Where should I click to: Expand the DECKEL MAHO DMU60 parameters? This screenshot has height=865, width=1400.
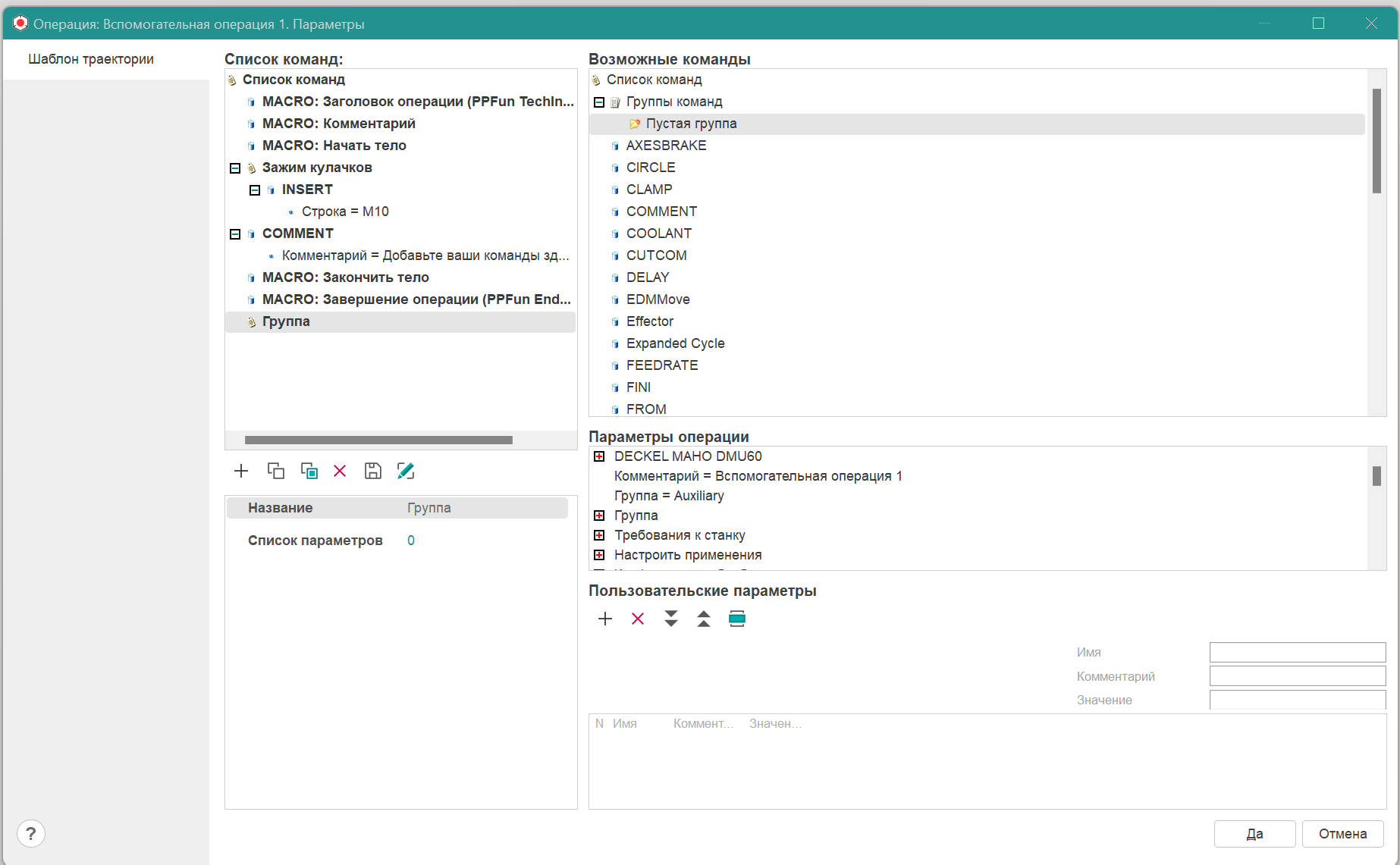(599, 456)
